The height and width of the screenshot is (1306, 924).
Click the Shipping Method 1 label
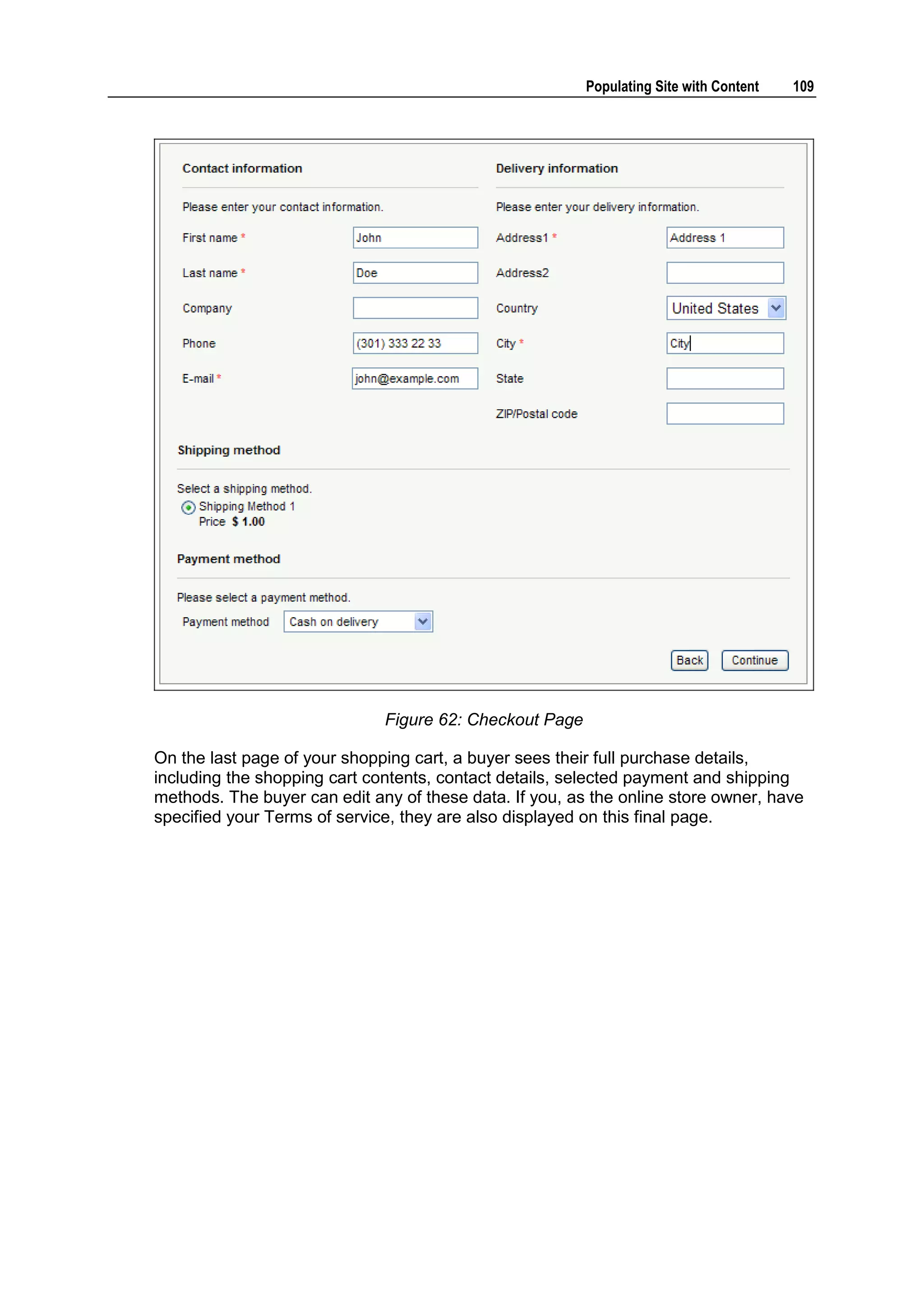(x=247, y=506)
